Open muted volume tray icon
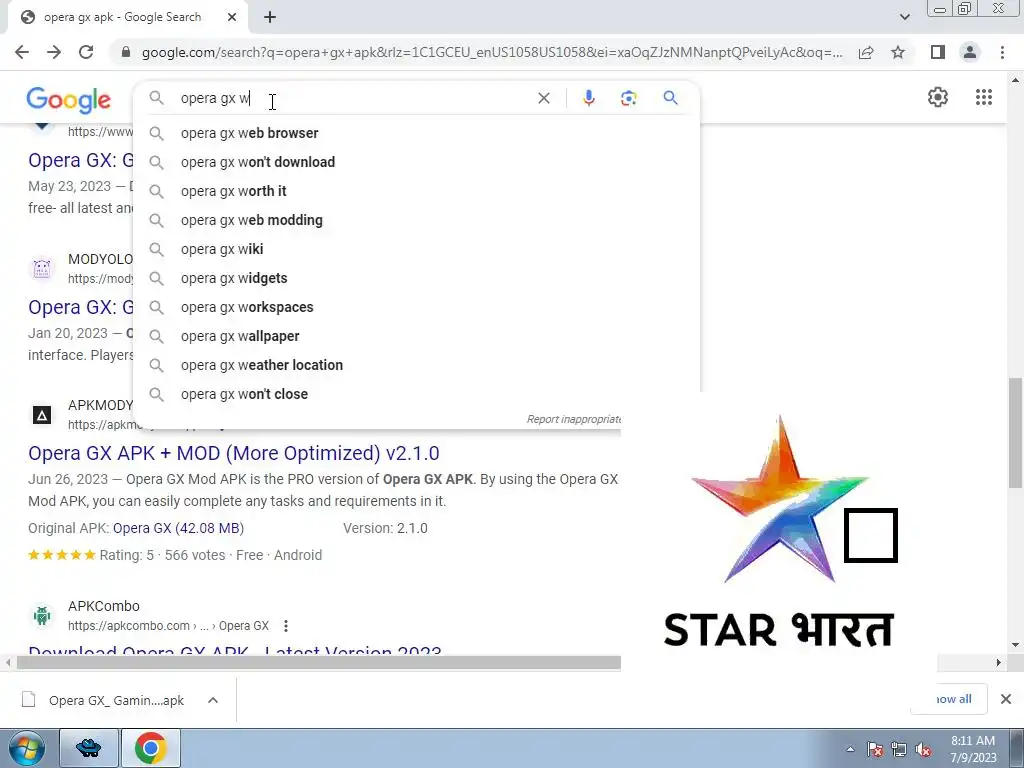1024x768 pixels. coord(923,750)
